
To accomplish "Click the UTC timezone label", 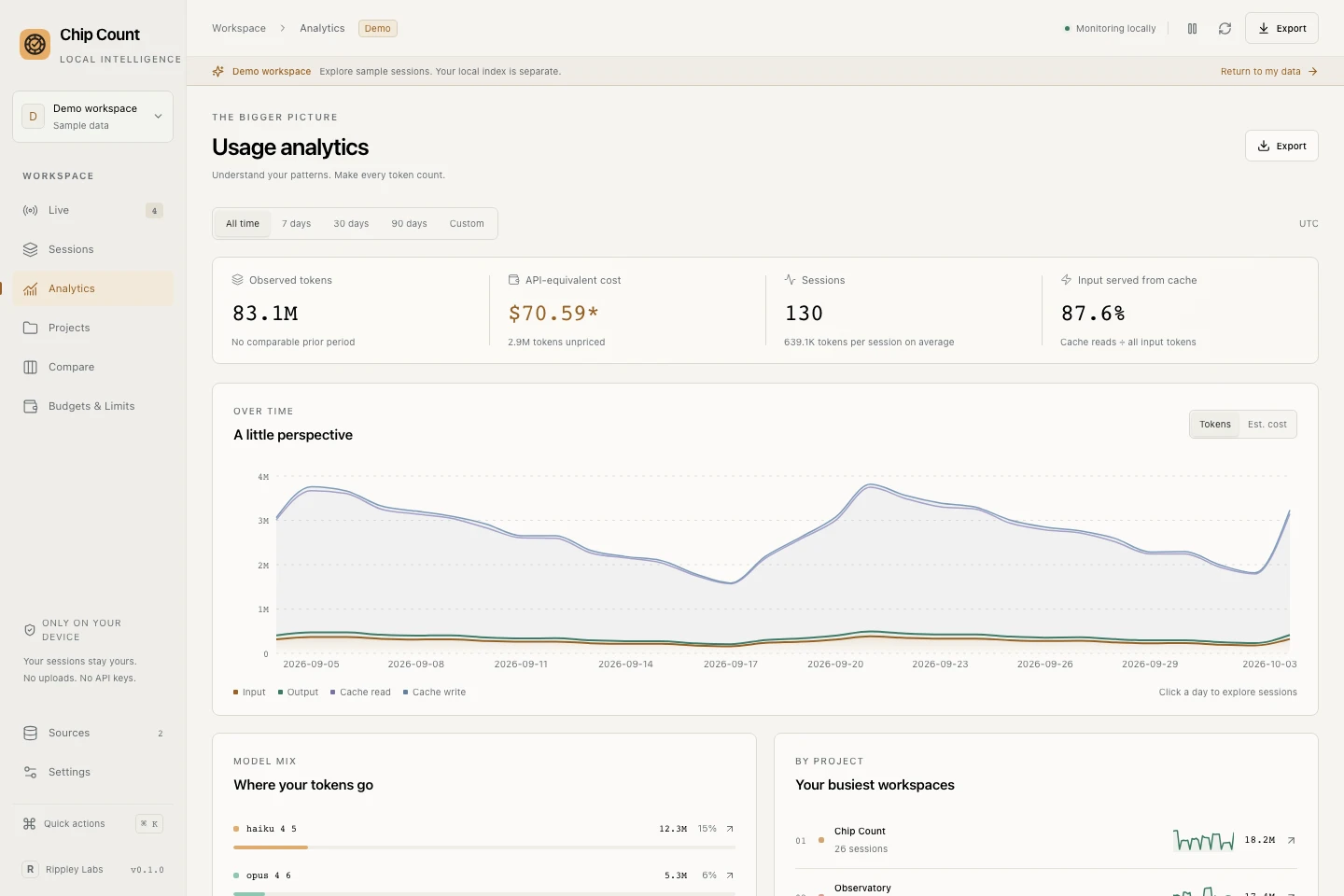I will (1309, 224).
